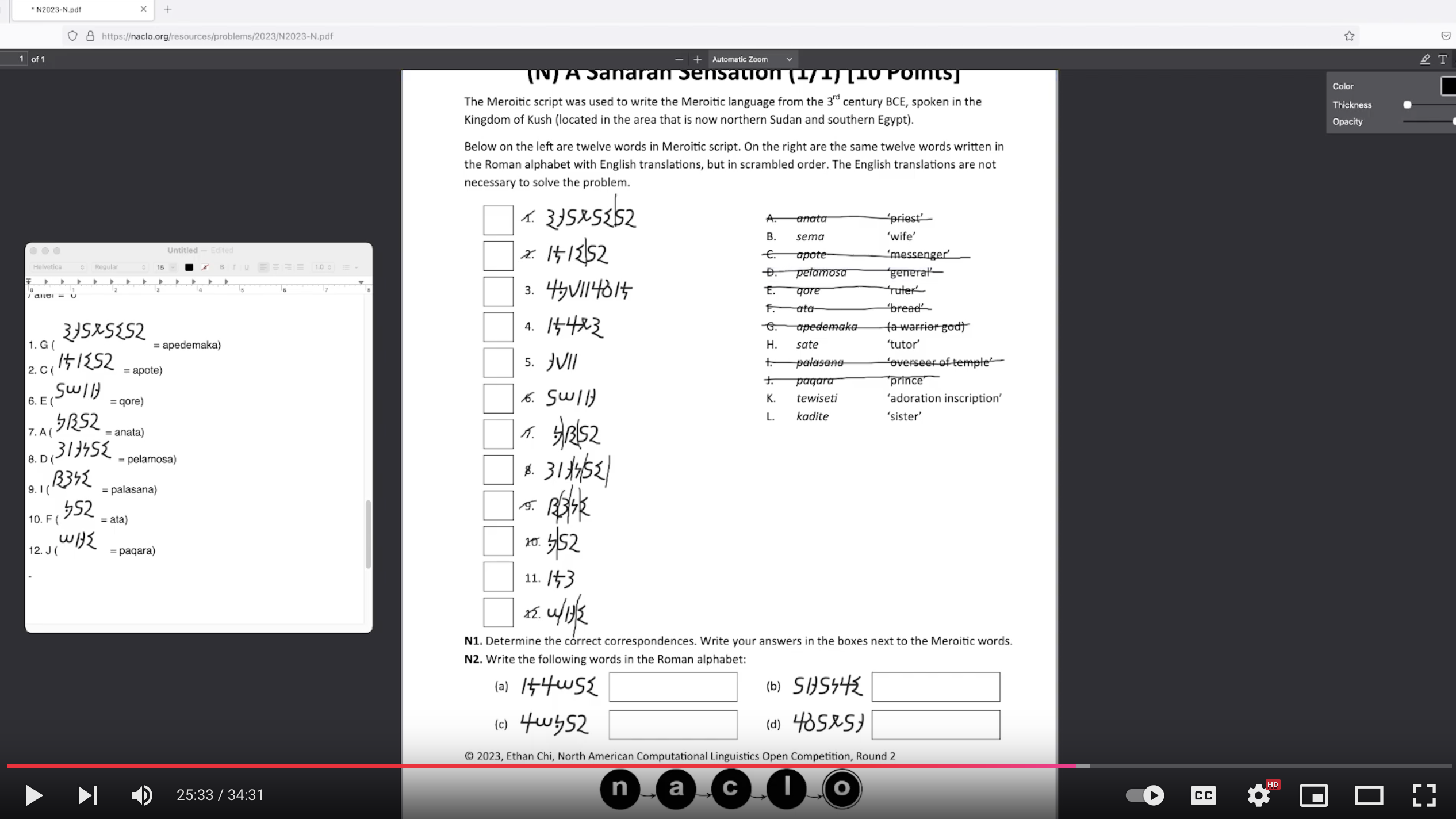Select the PDF draw pen tool
The height and width of the screenshot is (819, 1456).
(x=1424, y=59)
